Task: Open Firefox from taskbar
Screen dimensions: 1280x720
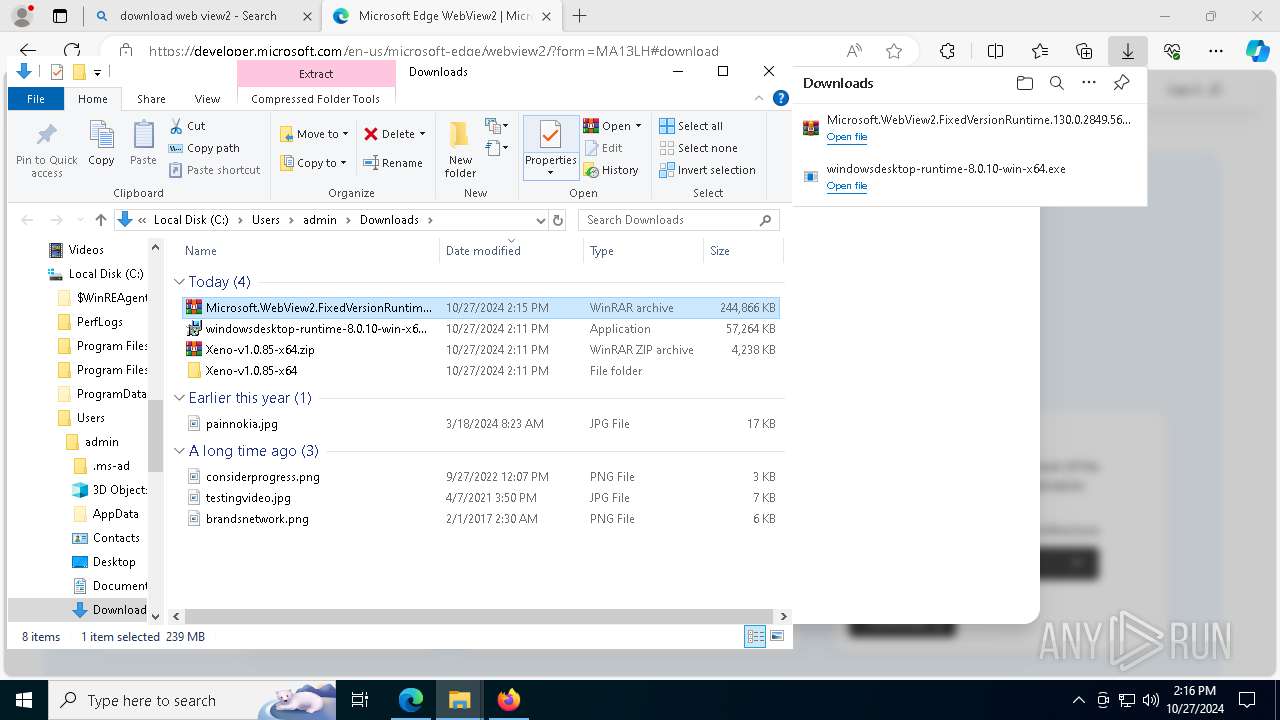Action: coord(508,700)
